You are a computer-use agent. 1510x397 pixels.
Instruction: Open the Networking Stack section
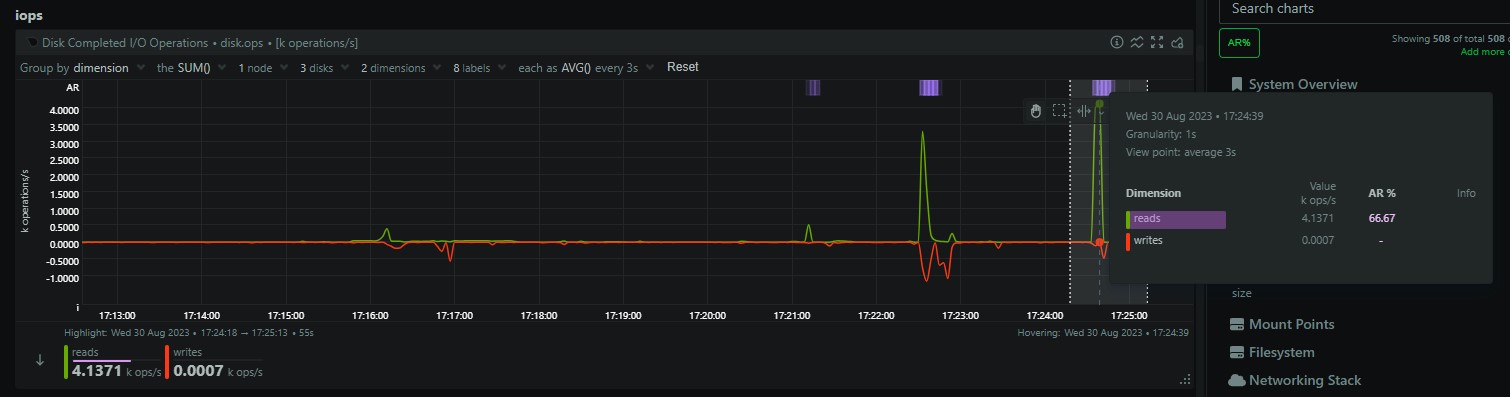pyautogui.click(x=1305, y=380)
